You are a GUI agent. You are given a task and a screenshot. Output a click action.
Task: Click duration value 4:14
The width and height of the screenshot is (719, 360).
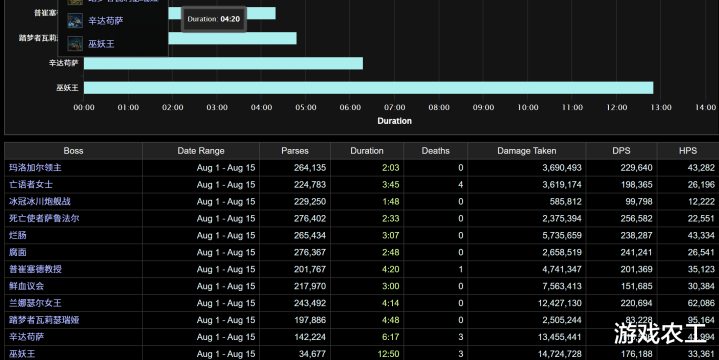coord(391,304)
